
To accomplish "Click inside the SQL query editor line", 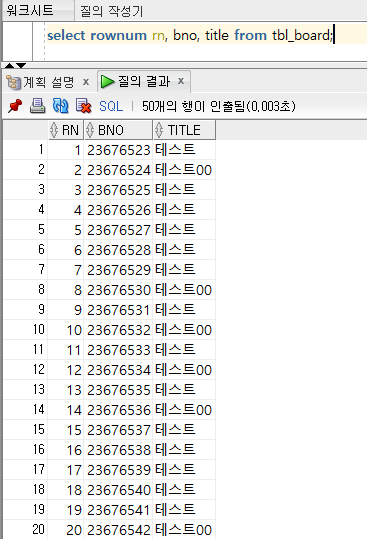I will click(206, 35).
